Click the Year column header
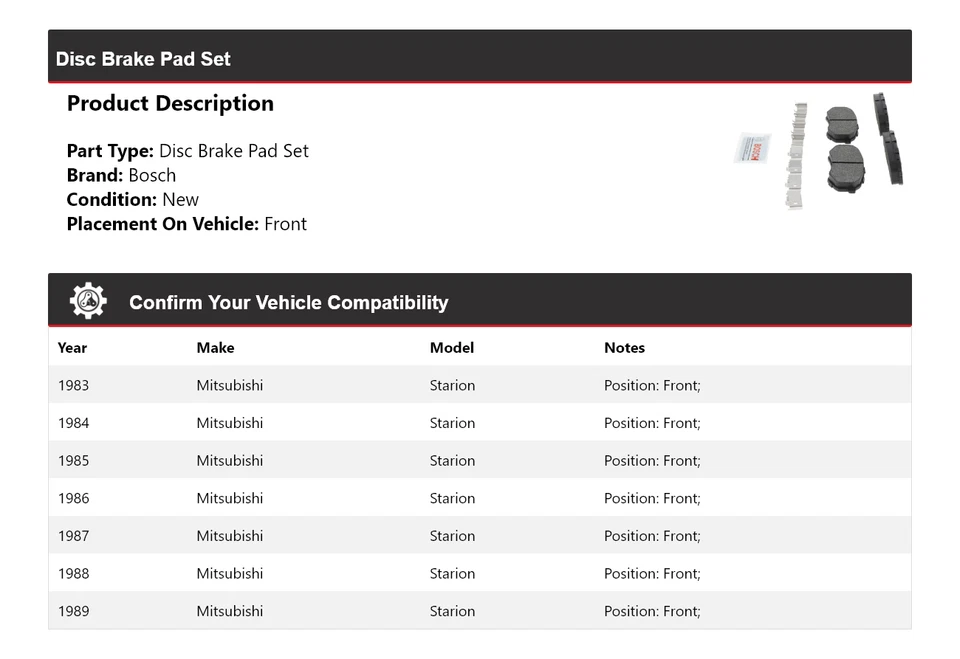This screenshot has height=659, width=960. [72, 348]
